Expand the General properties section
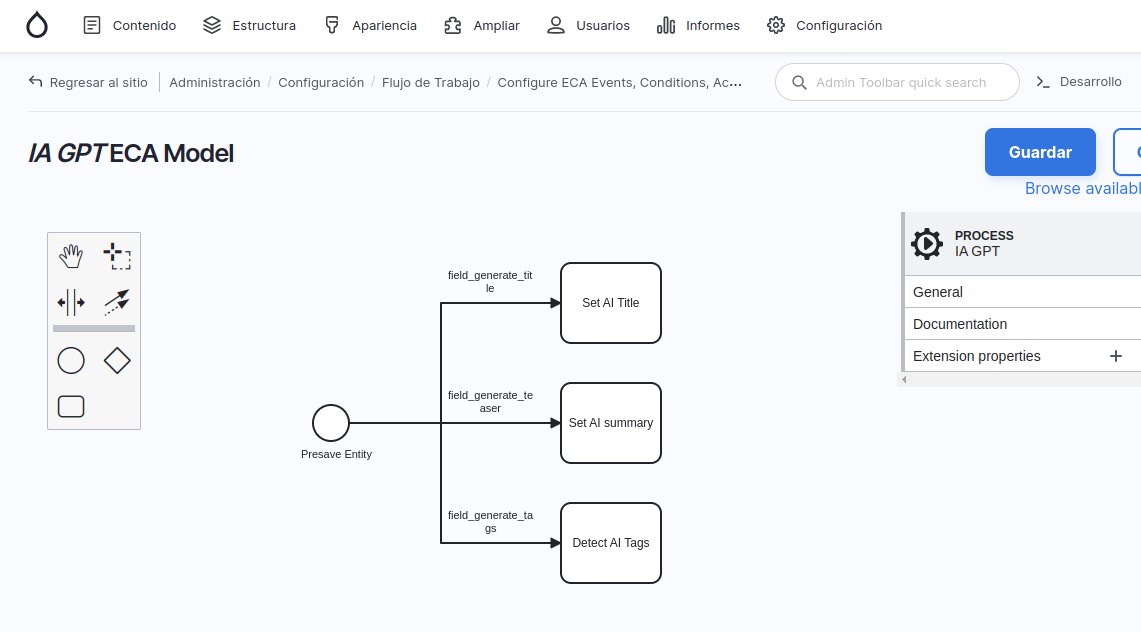The height and width of the screenshot is (632, 1141). (x=938, y=292)
